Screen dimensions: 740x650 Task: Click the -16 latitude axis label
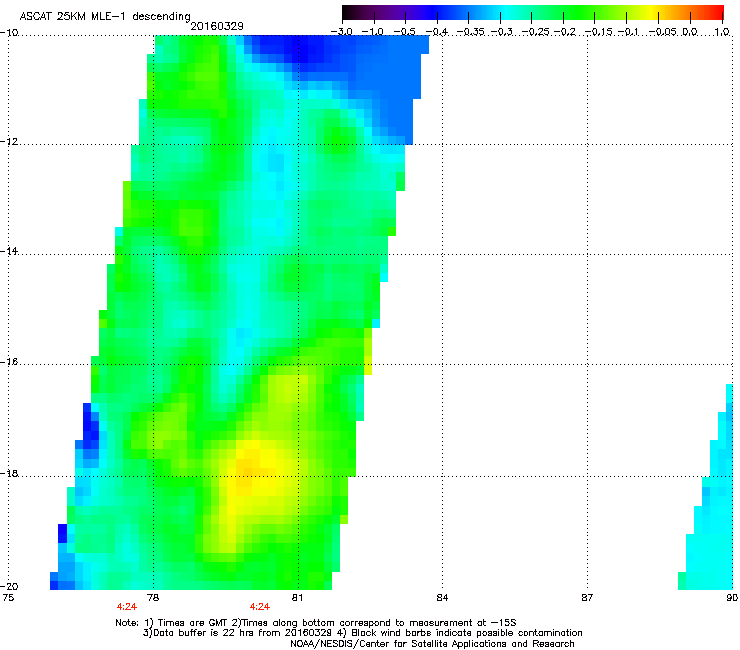9,362
